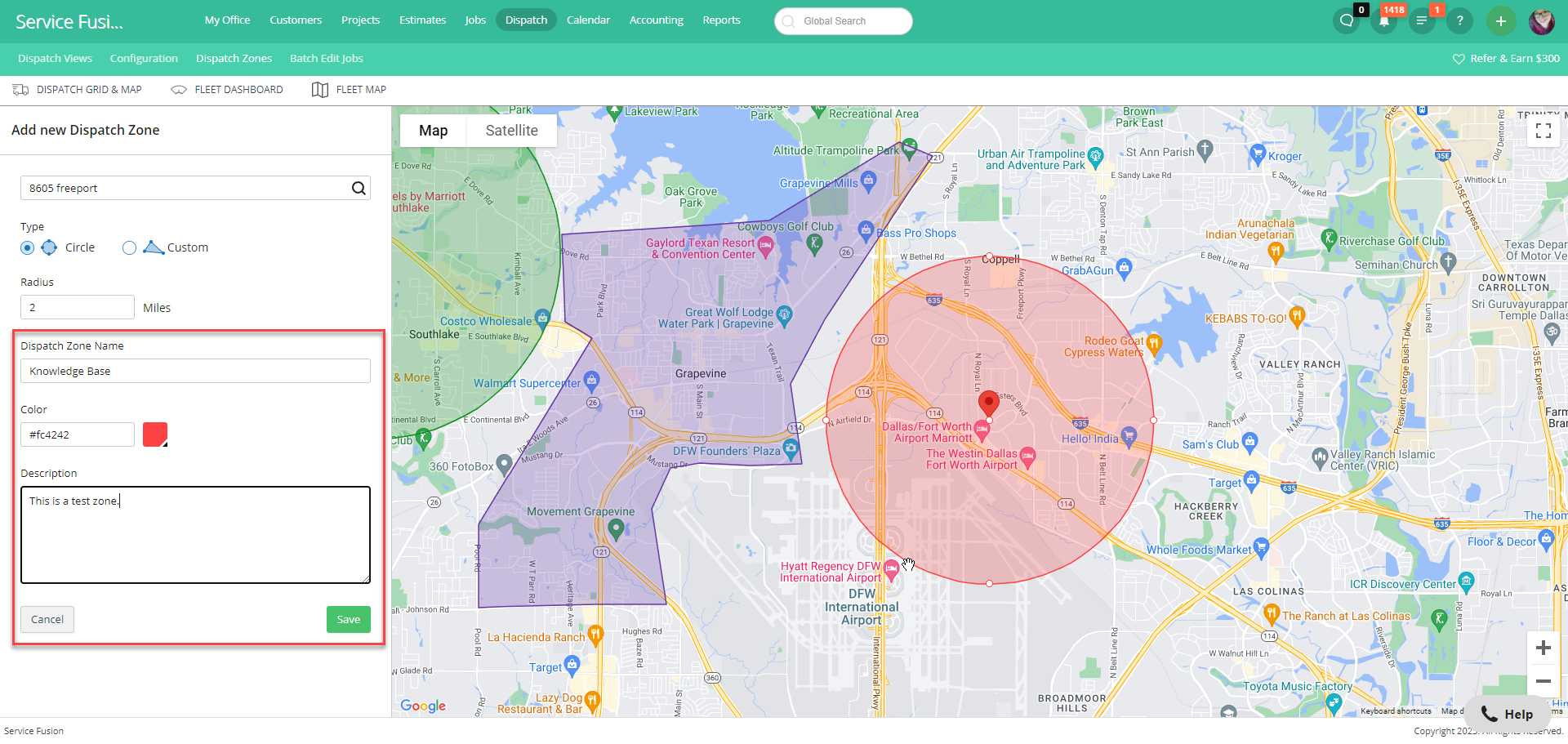Open Batch Edit Jobs

point(326,58)
